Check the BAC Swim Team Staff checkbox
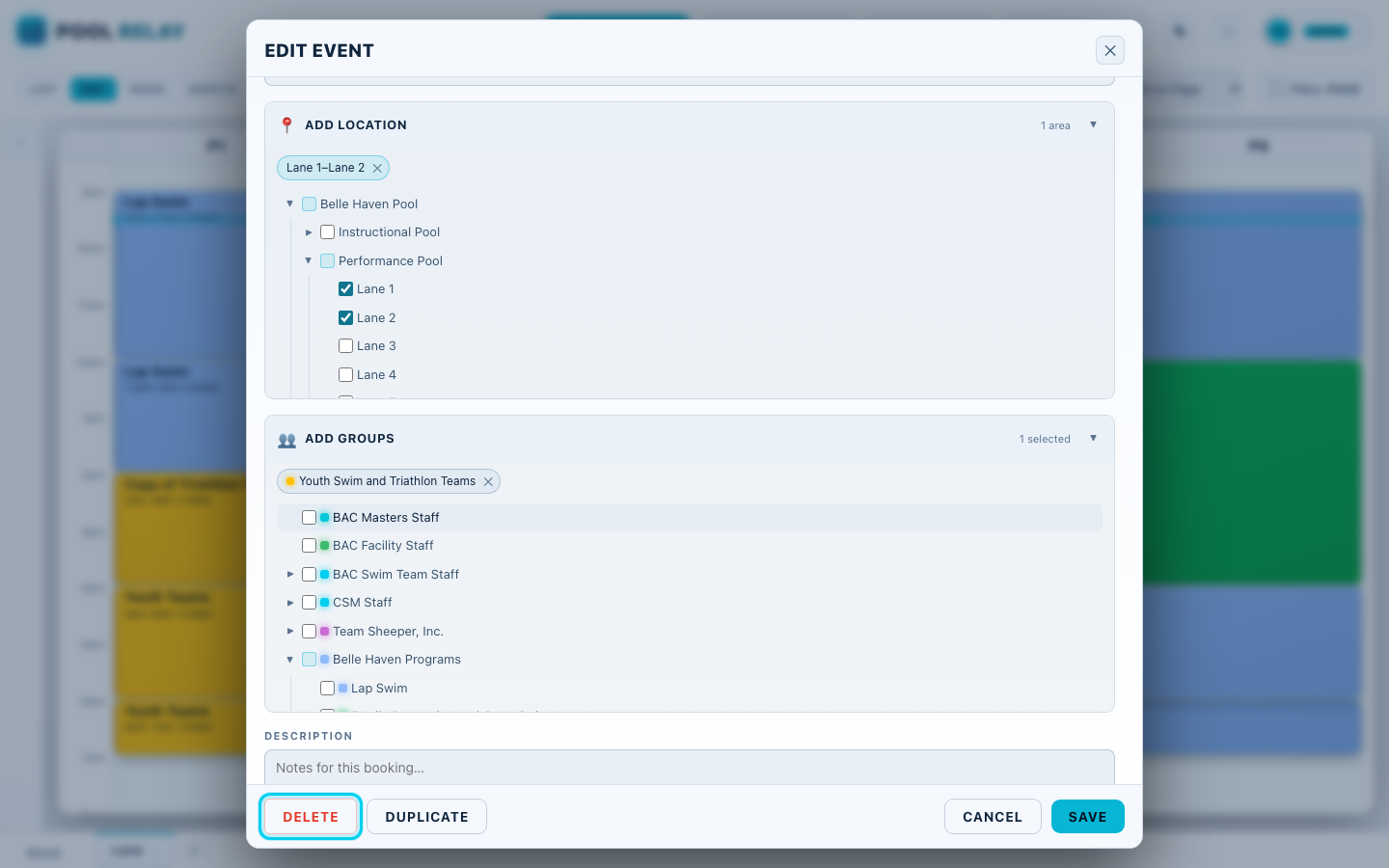The width and height of the screenshot is (1389, 868). tap(310, 574)
